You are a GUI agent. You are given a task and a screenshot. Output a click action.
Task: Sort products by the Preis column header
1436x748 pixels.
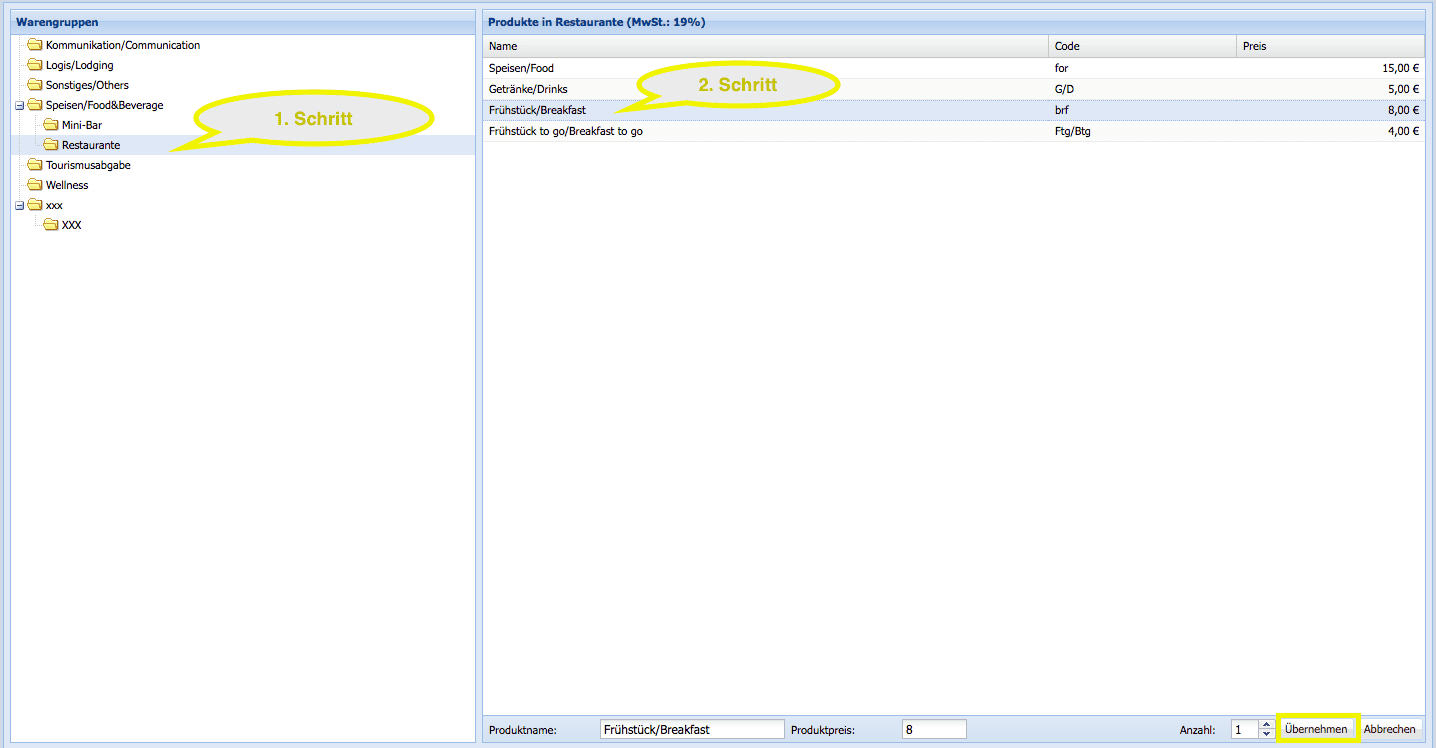pos(1330,47)
